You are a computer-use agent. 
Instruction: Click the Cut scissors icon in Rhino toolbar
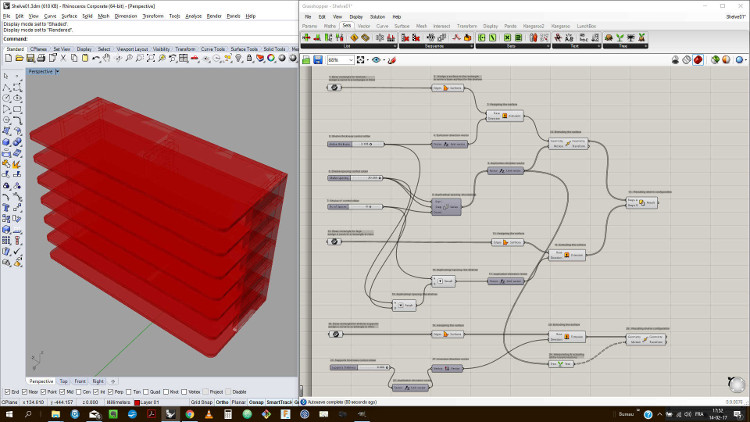pos(63,58)
